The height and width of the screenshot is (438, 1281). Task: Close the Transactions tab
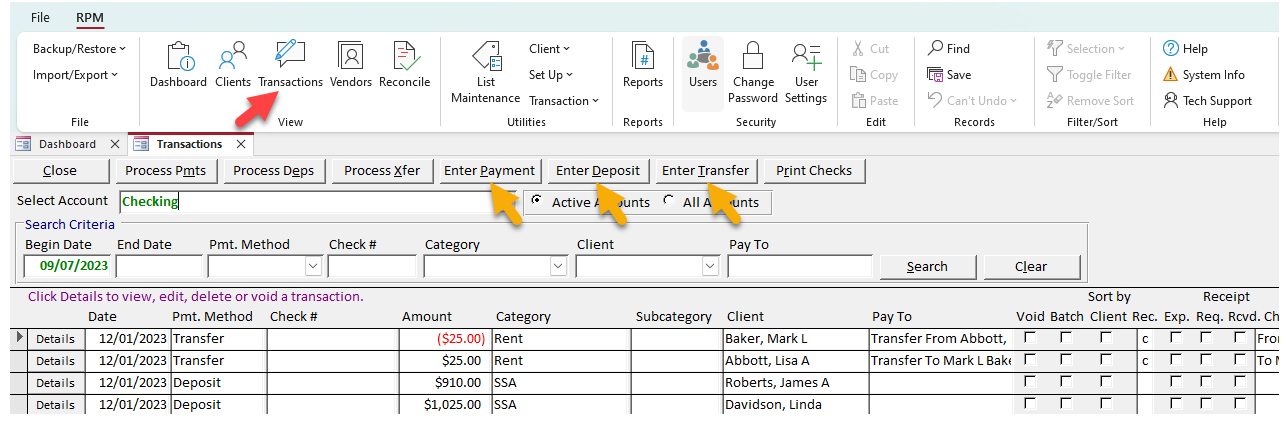click(x=241, y=144)
